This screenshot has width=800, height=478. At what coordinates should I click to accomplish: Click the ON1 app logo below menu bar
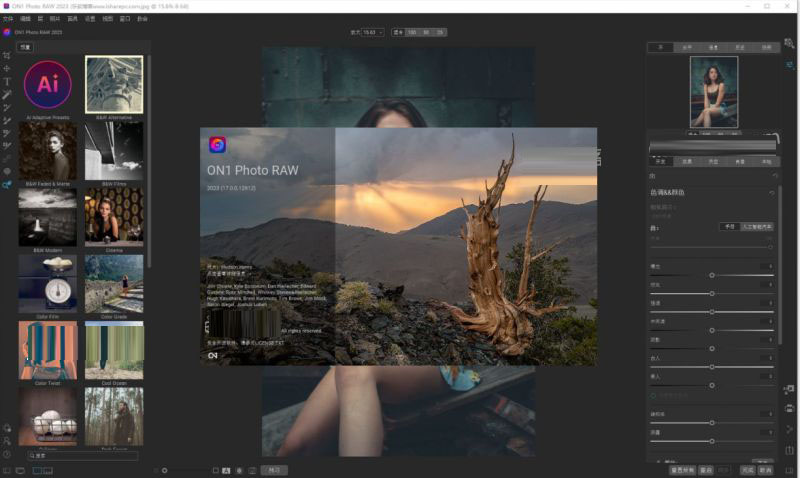click(7, 32)
